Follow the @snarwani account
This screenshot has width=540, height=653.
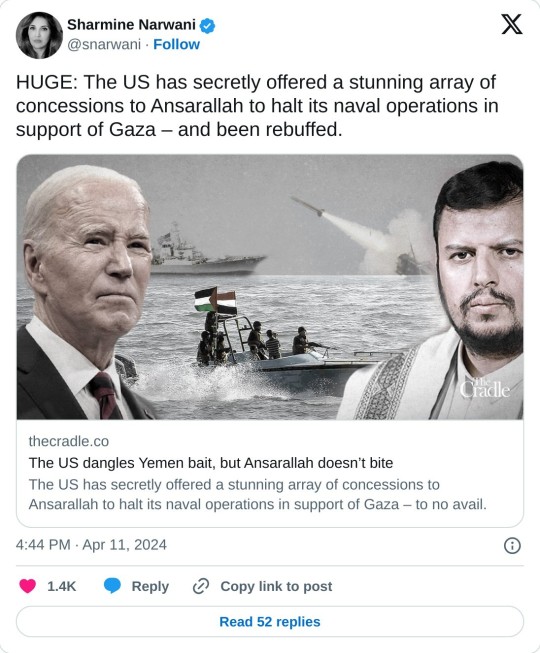177,44
